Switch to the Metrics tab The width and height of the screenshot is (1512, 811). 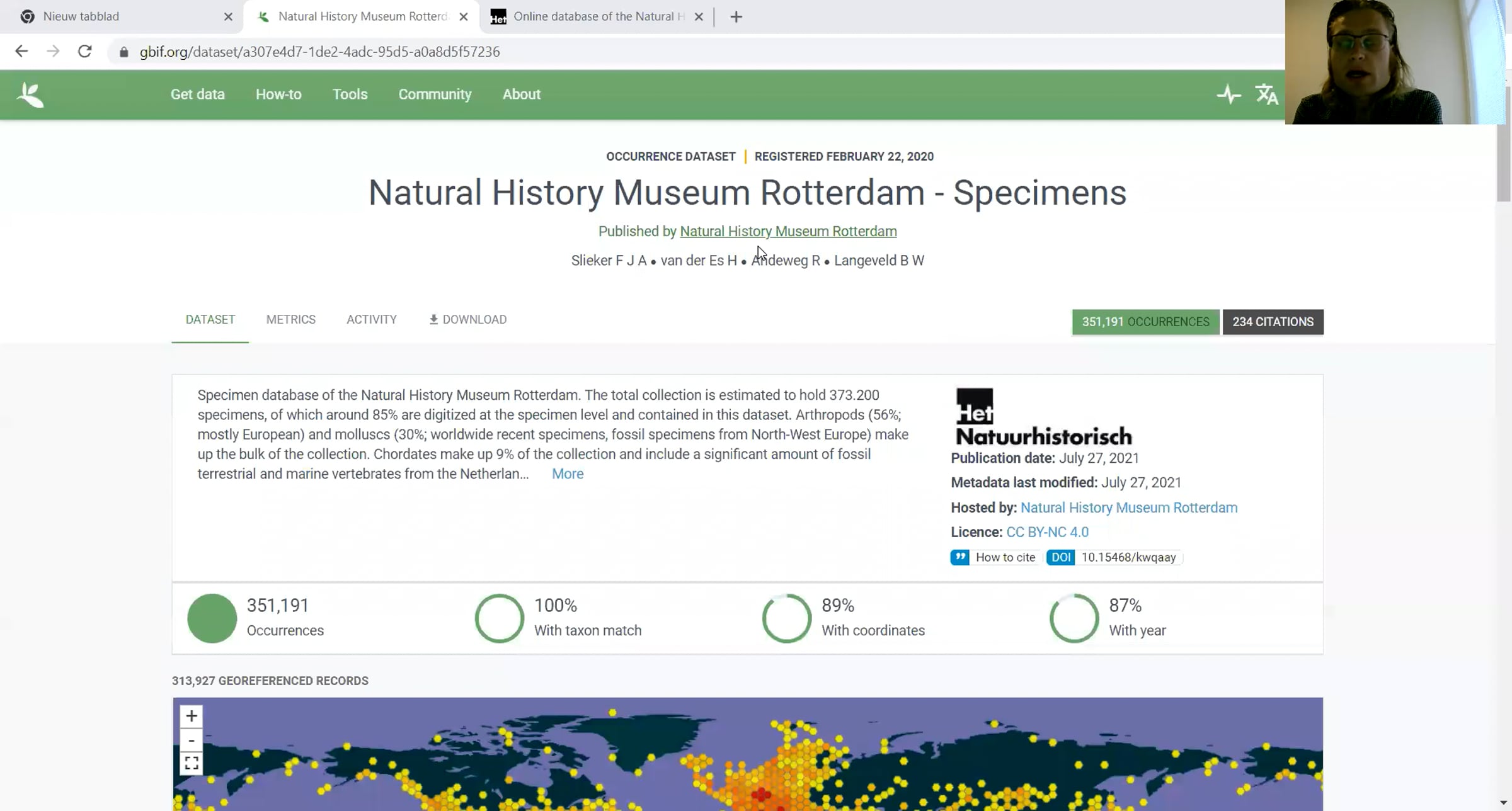coord(290,320)
